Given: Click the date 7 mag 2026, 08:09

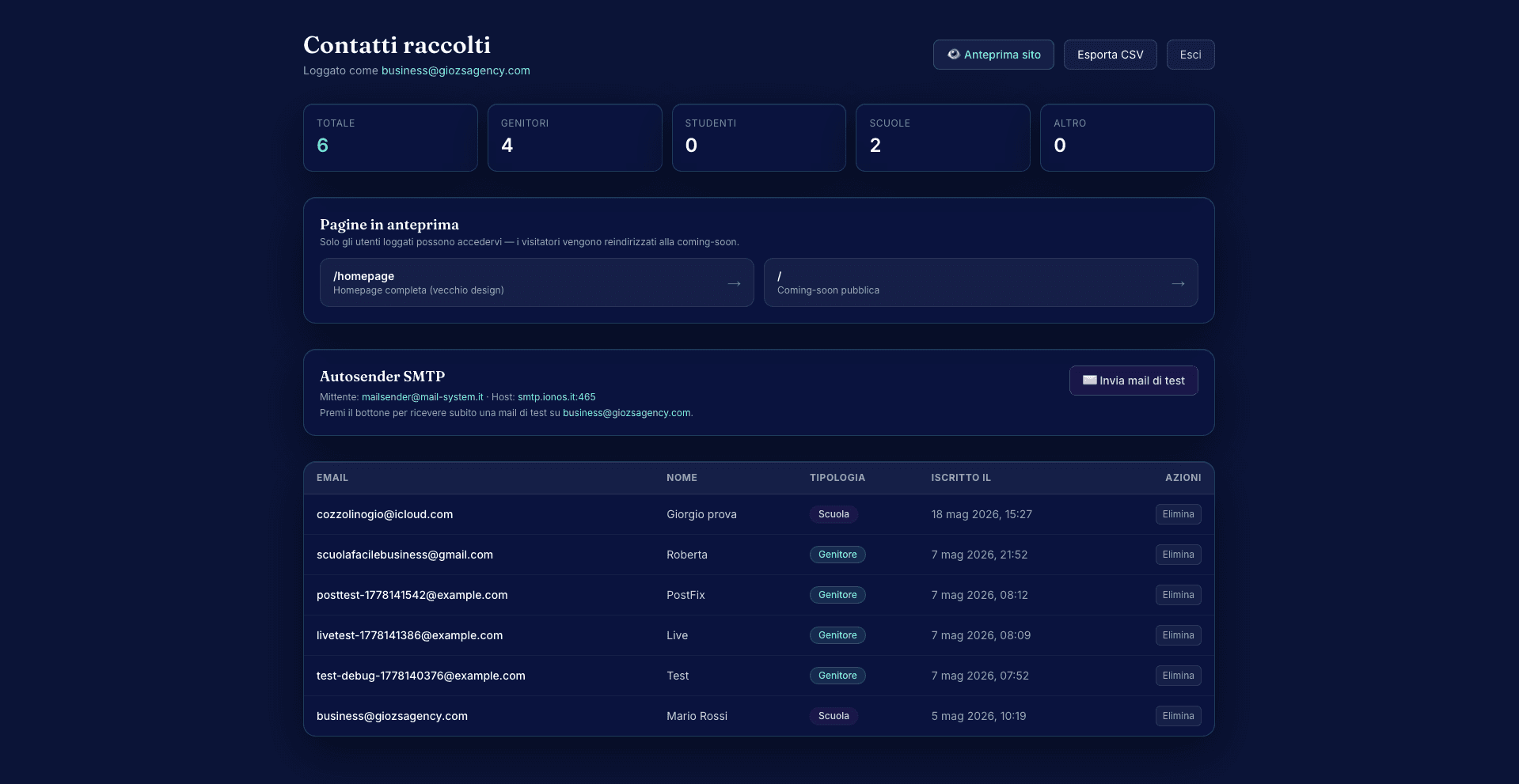Looking at the screenshot, I should click(x=981, y=635).
